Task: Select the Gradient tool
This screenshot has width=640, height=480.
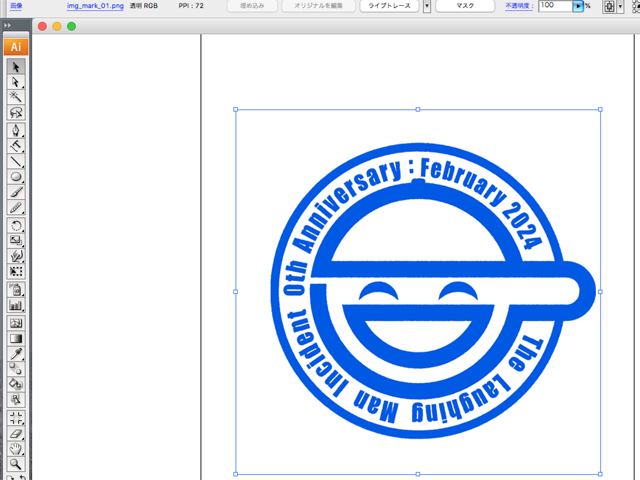Action: [16, 338]
